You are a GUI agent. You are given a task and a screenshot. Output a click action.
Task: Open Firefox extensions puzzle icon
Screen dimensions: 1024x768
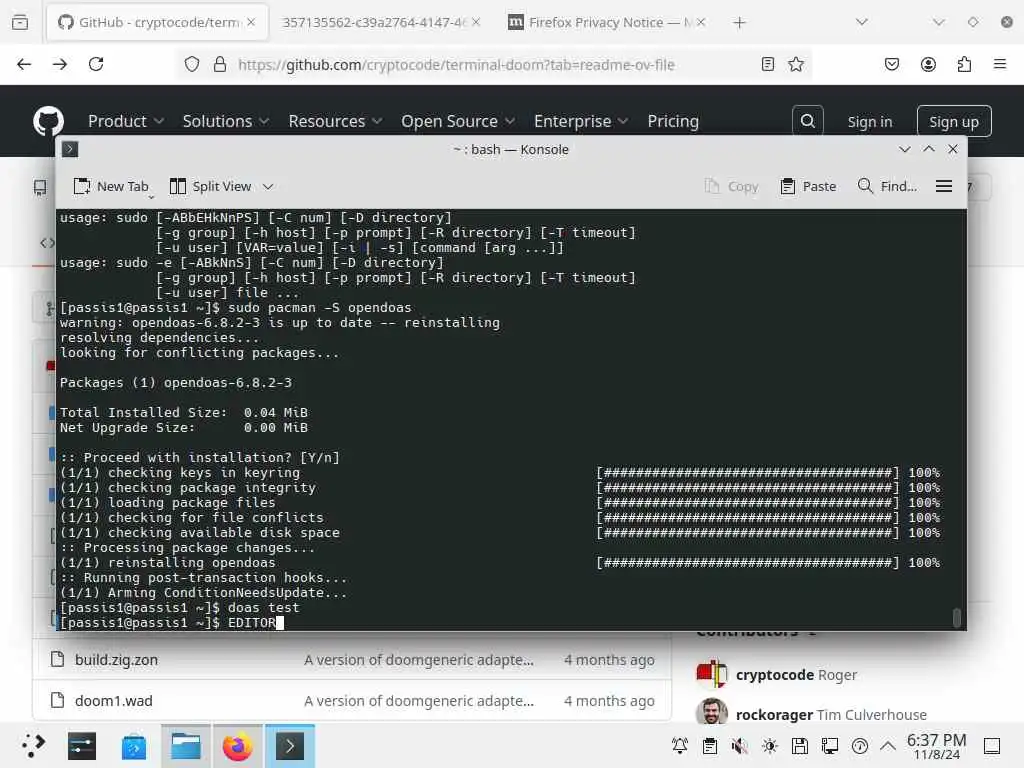pos(964,64)
